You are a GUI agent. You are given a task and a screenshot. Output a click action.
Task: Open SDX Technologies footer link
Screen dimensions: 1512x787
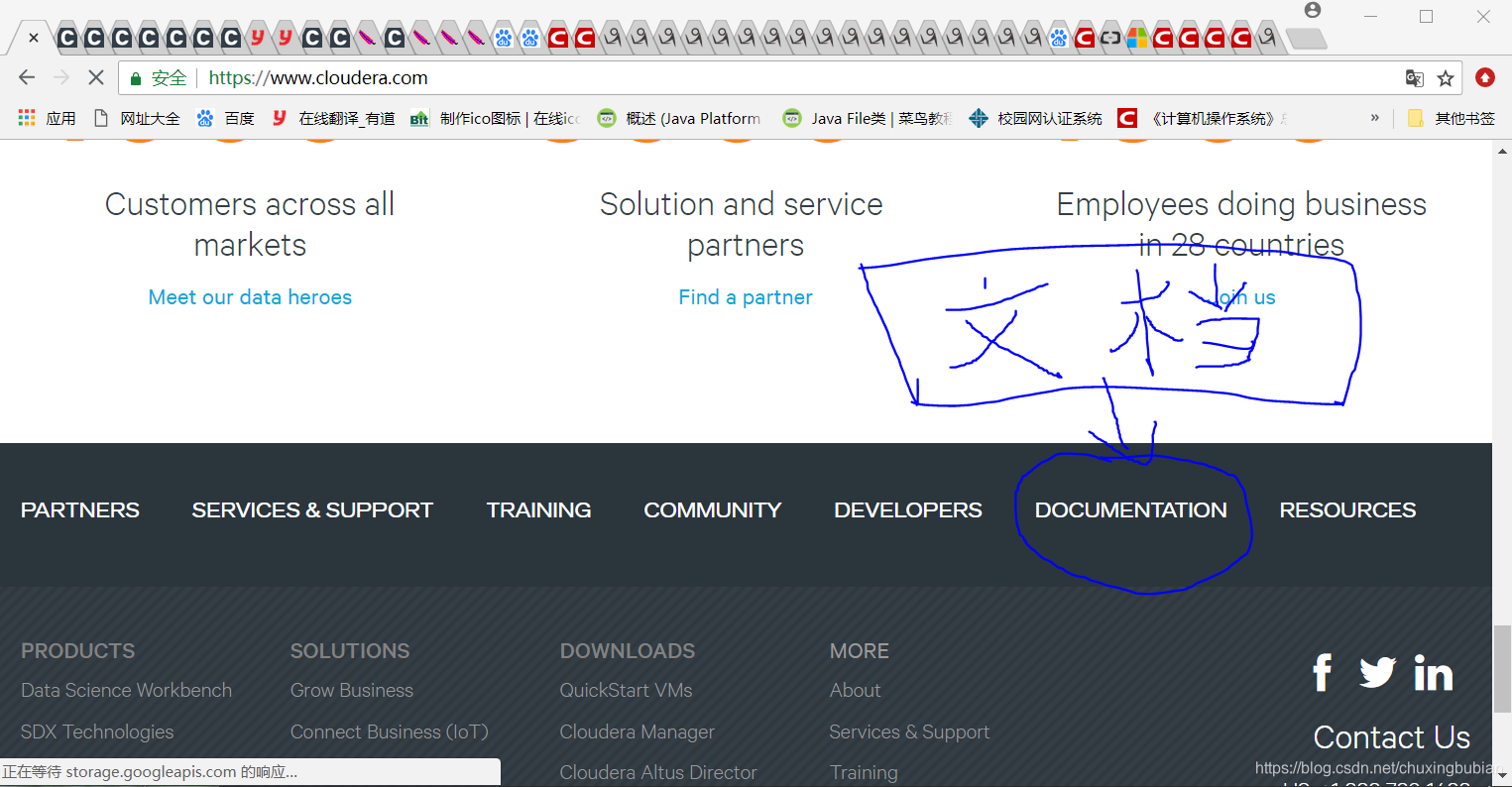point(97,731)
